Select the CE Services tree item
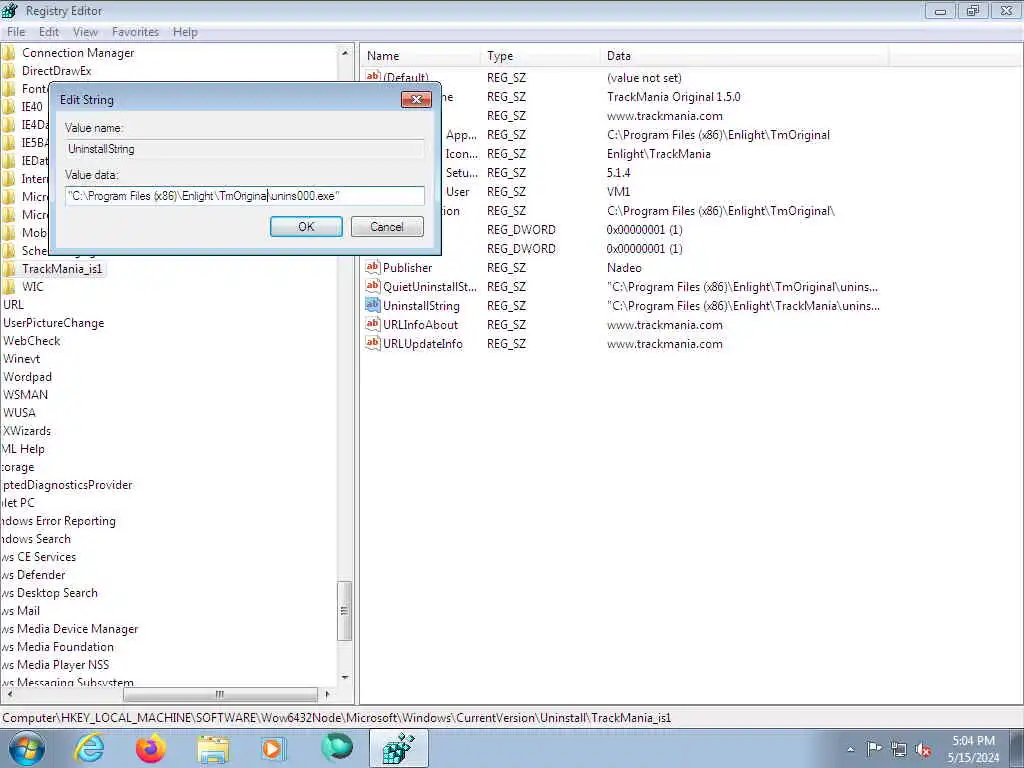Image resolution: width=1024 pixels, height=768 pixels. (39, 557)
